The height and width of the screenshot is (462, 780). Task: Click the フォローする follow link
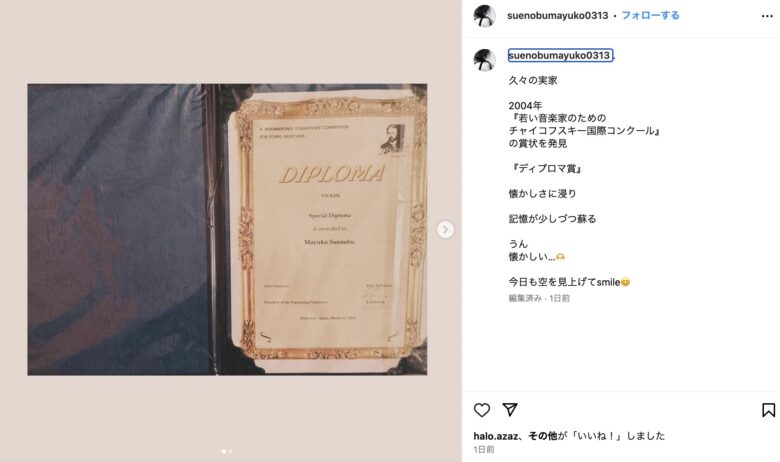[650, 15]
